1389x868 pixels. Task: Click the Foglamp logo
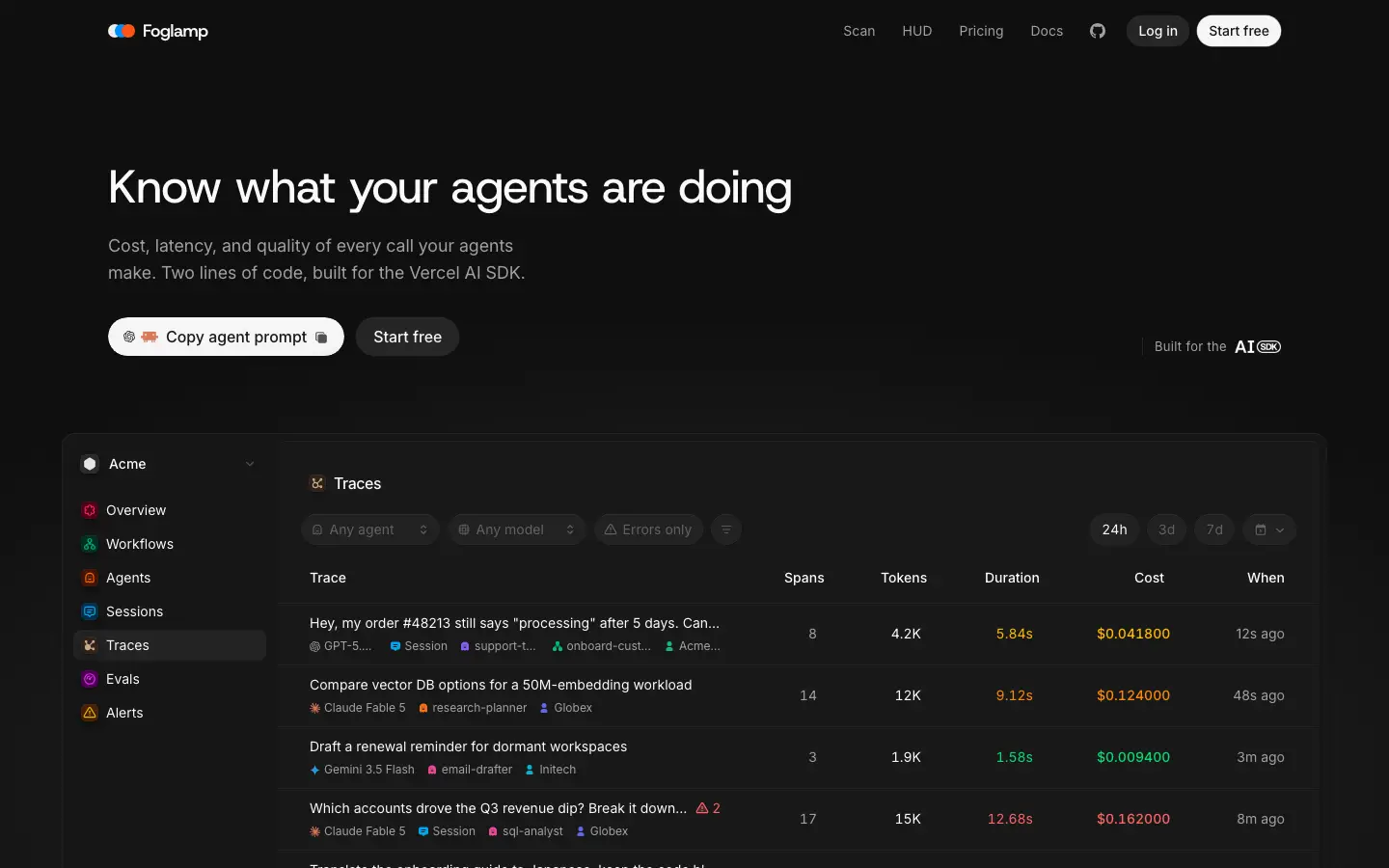158,31
